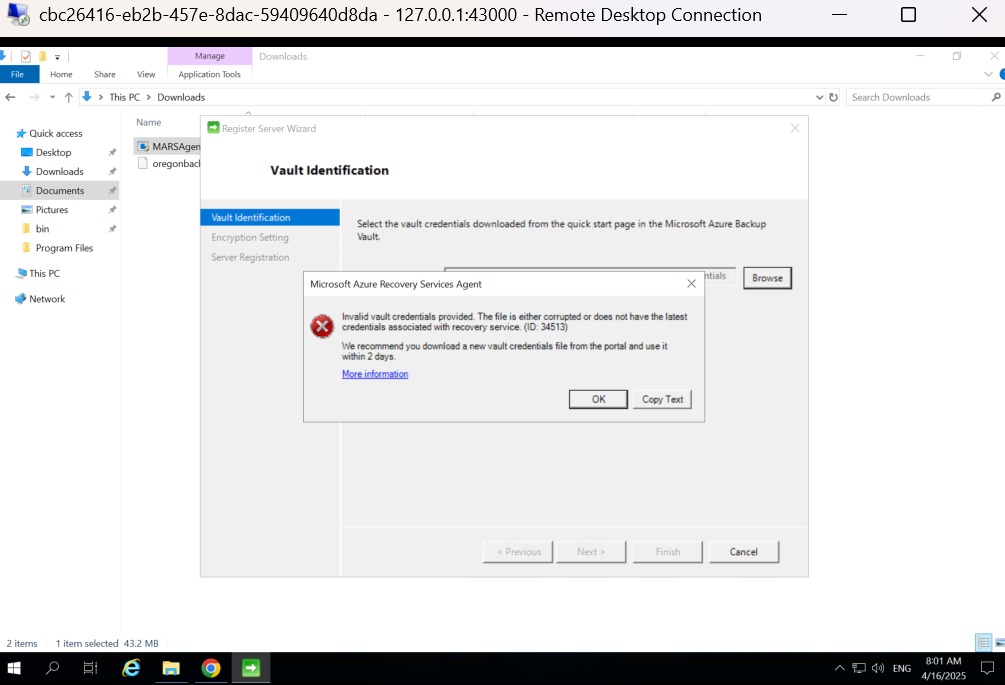Switch to the Azure Backup taskbar app

(251, 668)
